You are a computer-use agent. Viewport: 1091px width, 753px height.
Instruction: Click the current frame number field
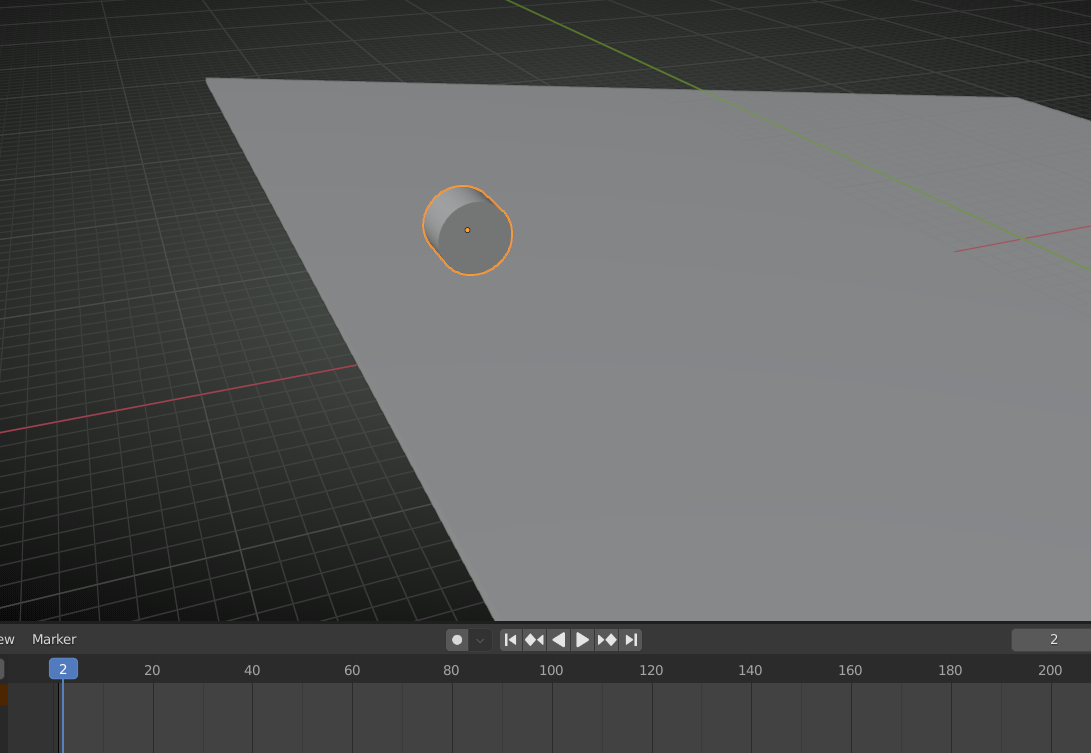pos(1051,640)
